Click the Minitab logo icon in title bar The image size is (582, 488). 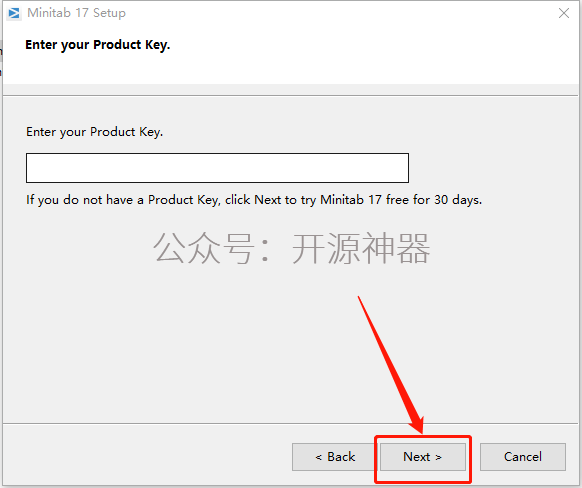(x=14, y=13)
